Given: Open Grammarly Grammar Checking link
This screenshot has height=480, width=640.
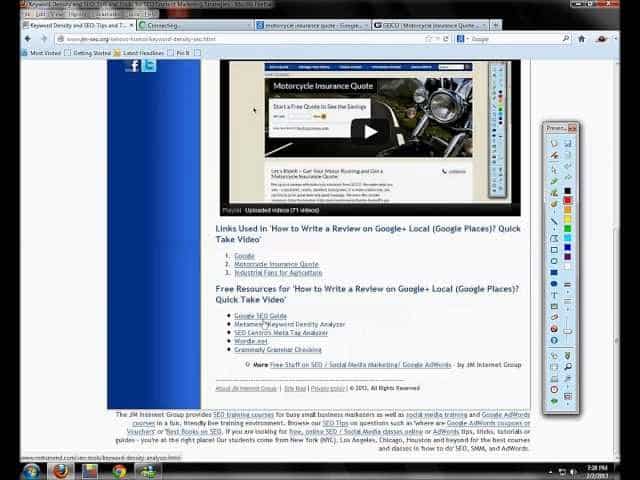Looking at the screenshot, I should (278, 349).
